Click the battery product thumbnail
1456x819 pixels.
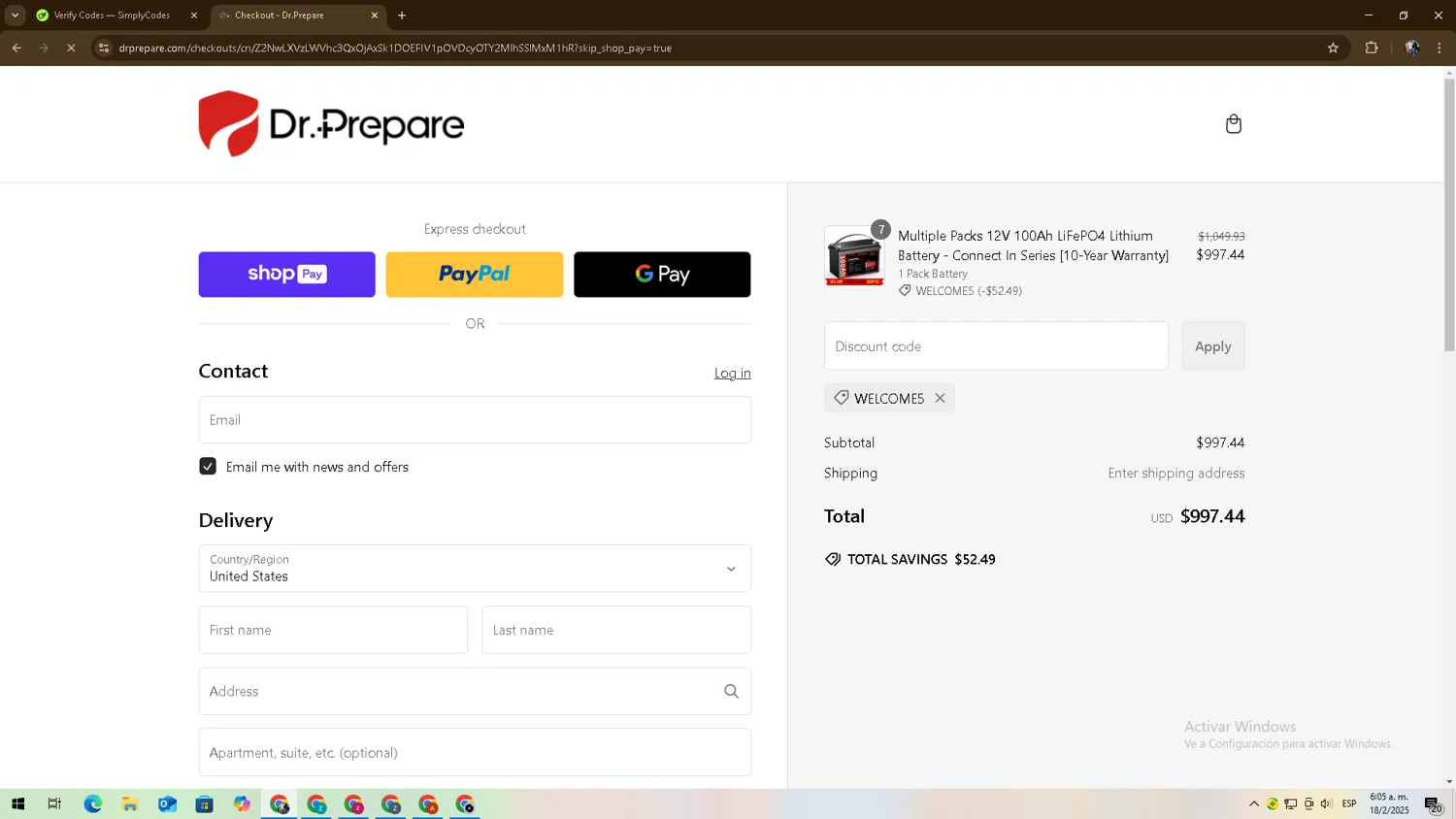[854, 256]
